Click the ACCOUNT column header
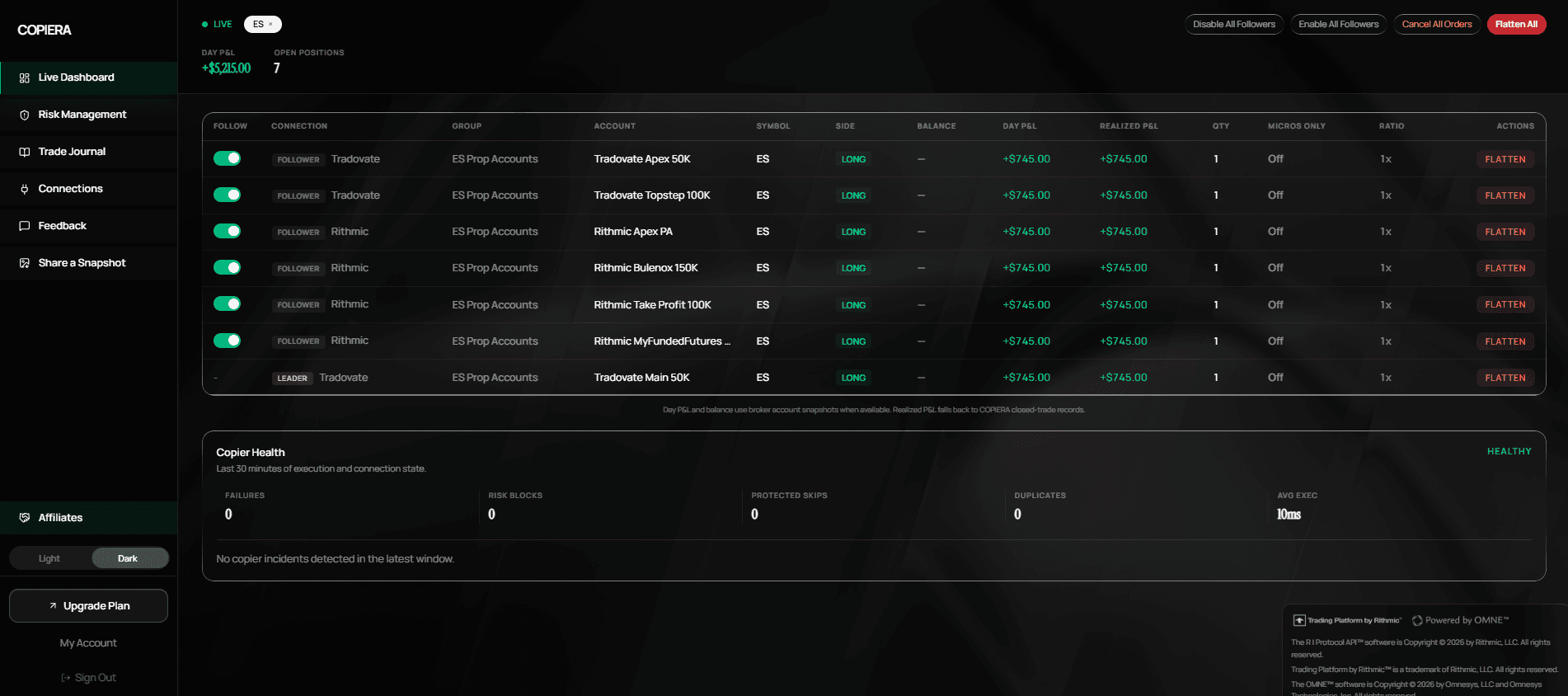The image size is (1568, 696). tap(615, 126)
